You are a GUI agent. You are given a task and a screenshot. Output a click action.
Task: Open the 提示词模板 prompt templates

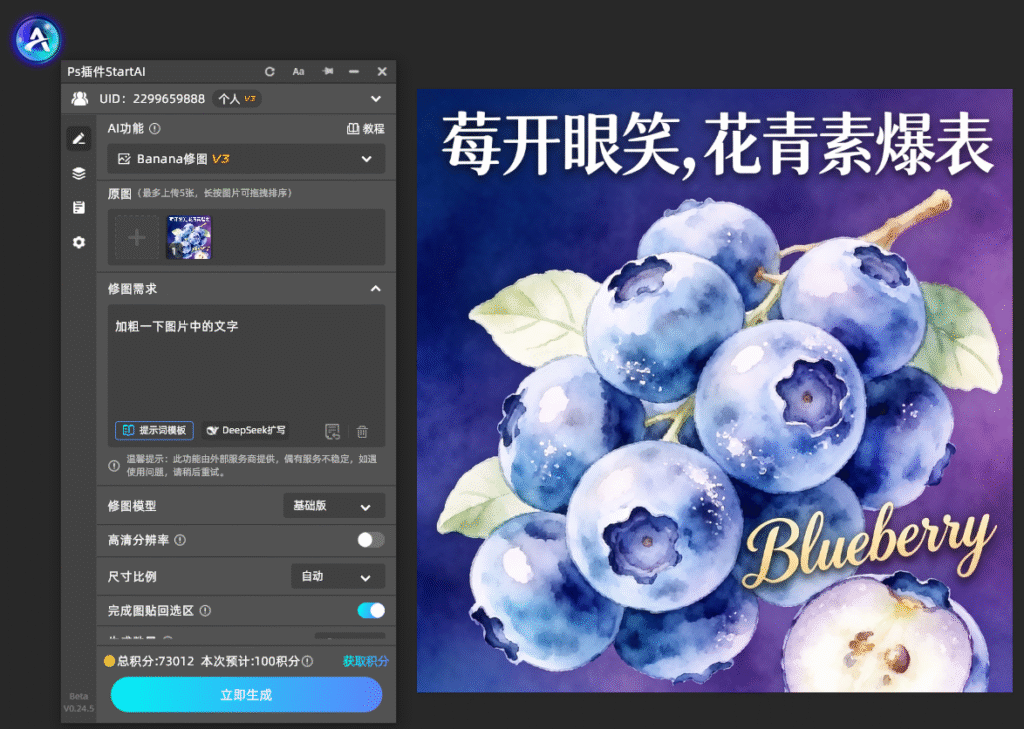click(154, 430)
